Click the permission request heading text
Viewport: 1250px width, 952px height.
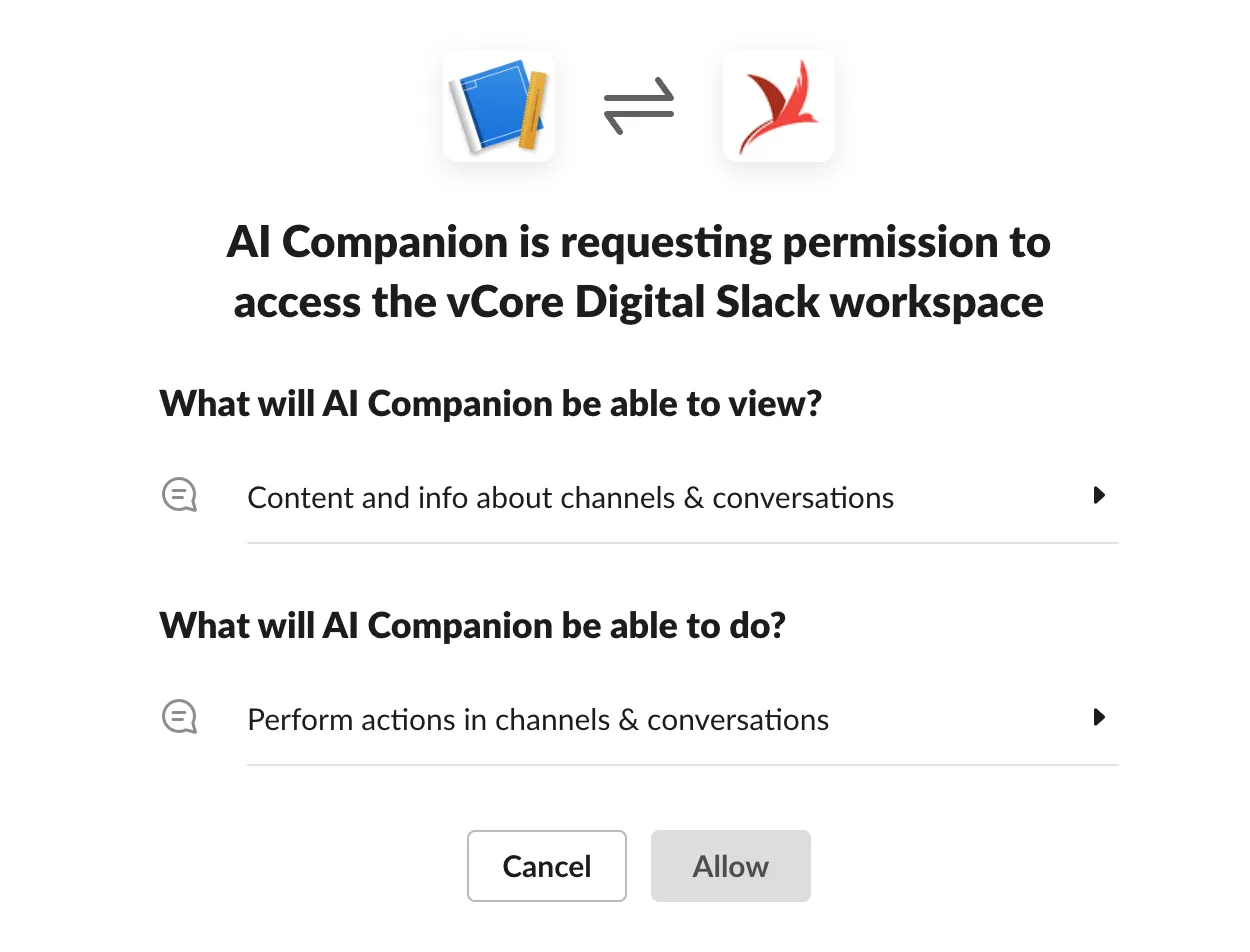[x=639, y=271]
